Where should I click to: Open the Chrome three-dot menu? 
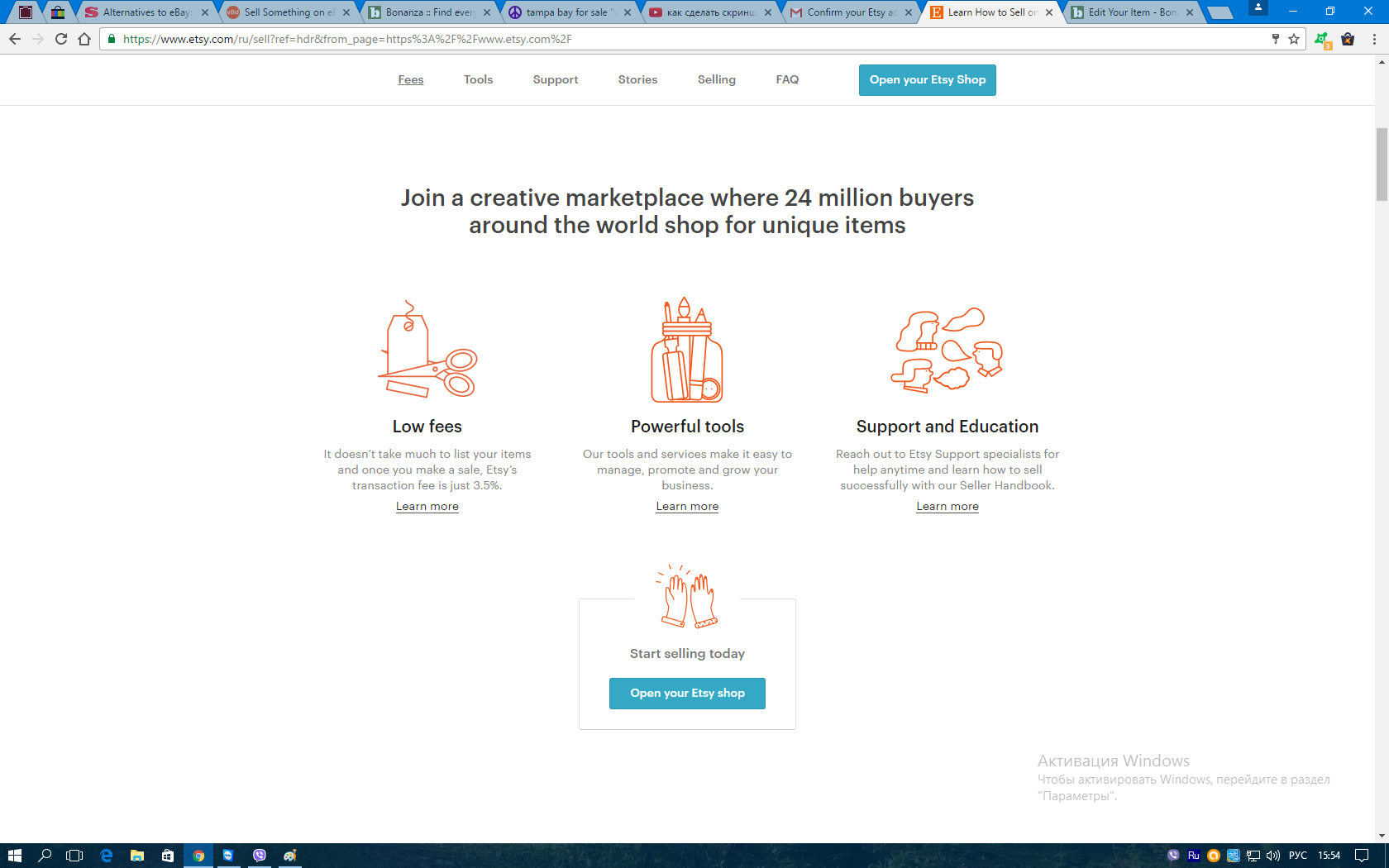[x=1374, y=39]
